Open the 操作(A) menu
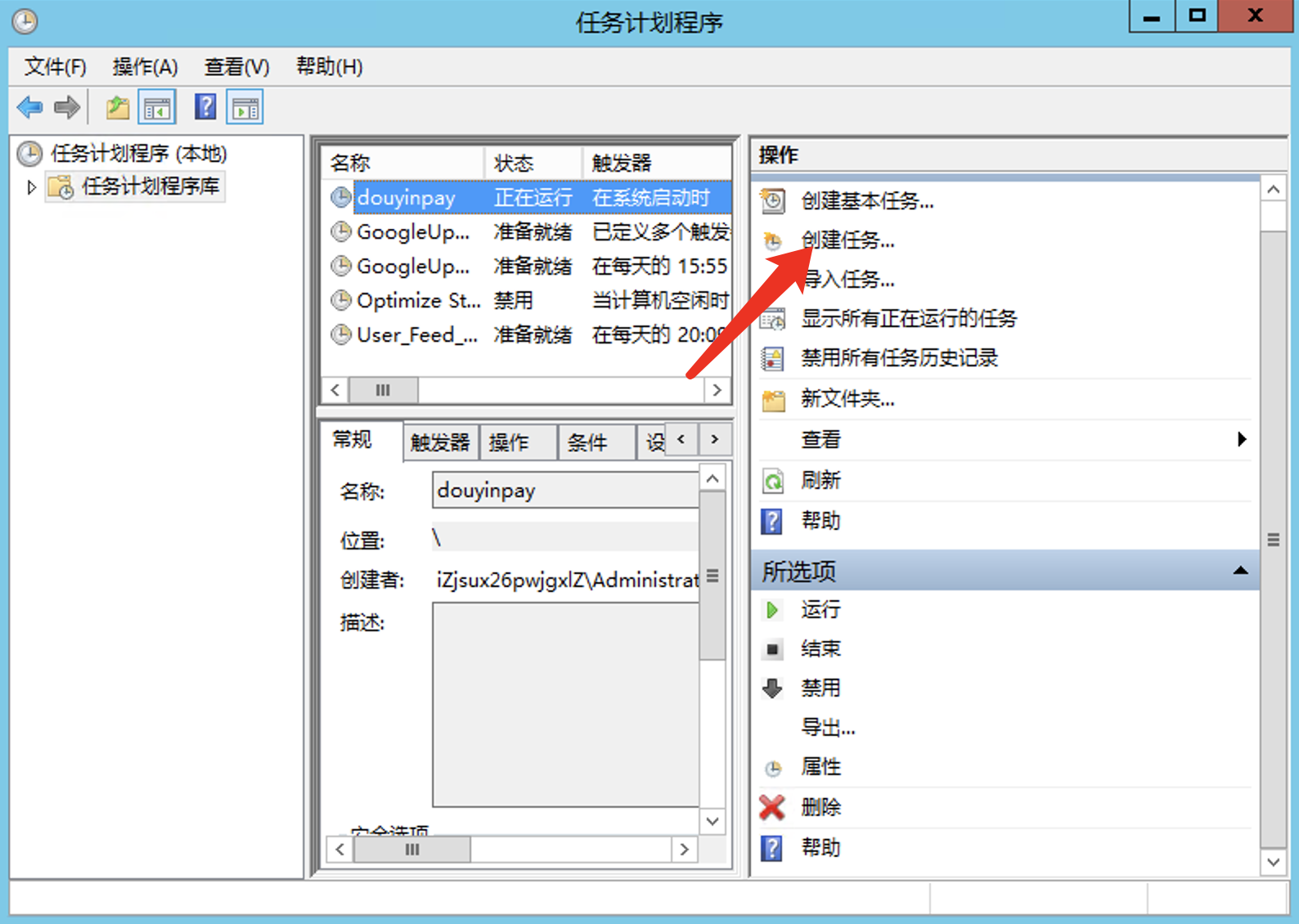Viewport: 1299px width, 924px height. [x=145, y=66]
